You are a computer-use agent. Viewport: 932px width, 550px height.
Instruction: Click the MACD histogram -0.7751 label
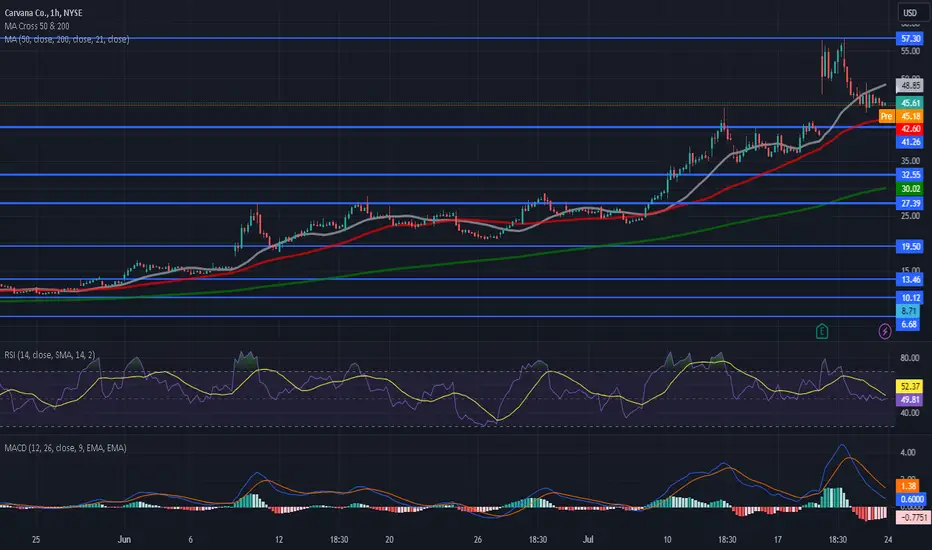point(912,517)
